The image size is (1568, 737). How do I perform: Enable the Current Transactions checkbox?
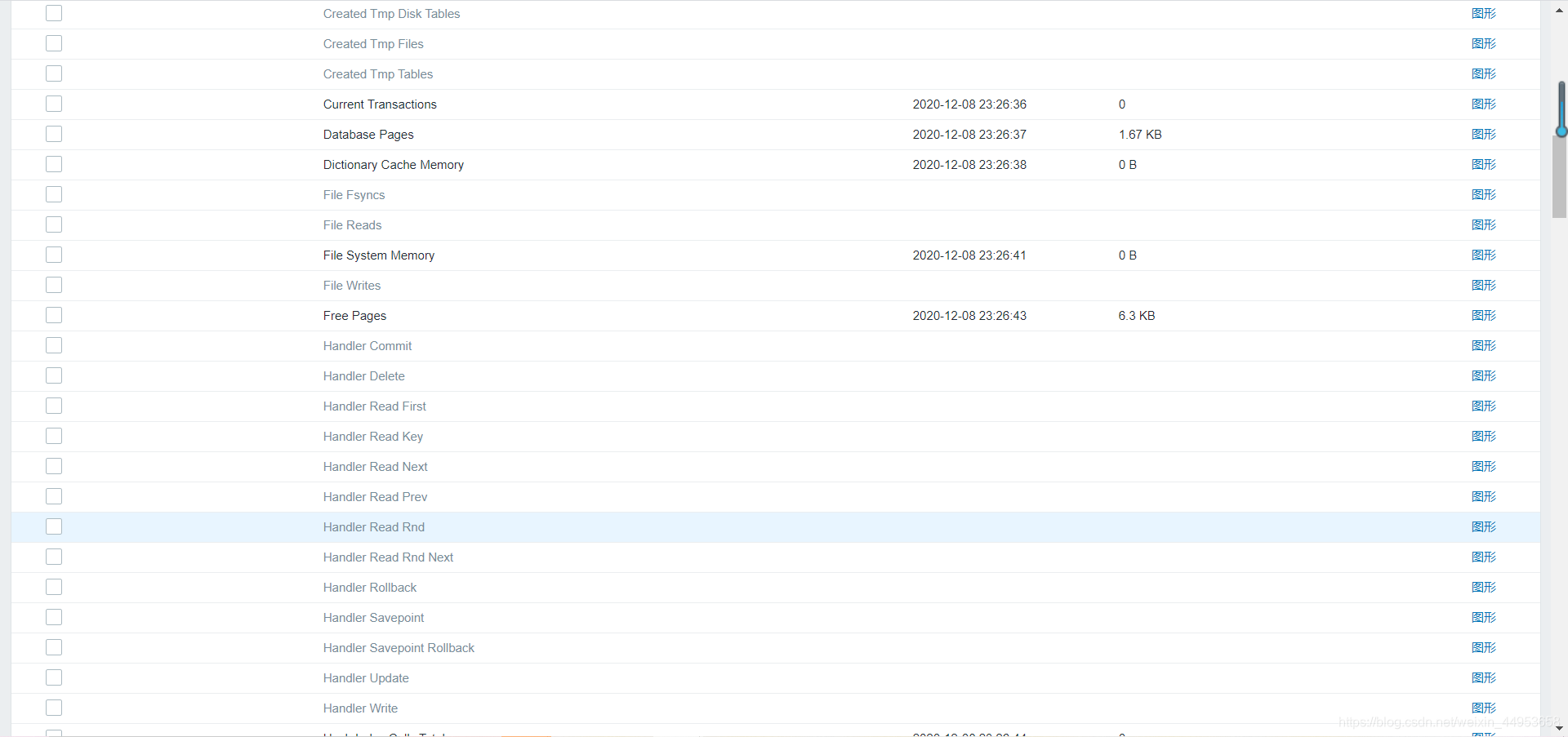point(54,104)
